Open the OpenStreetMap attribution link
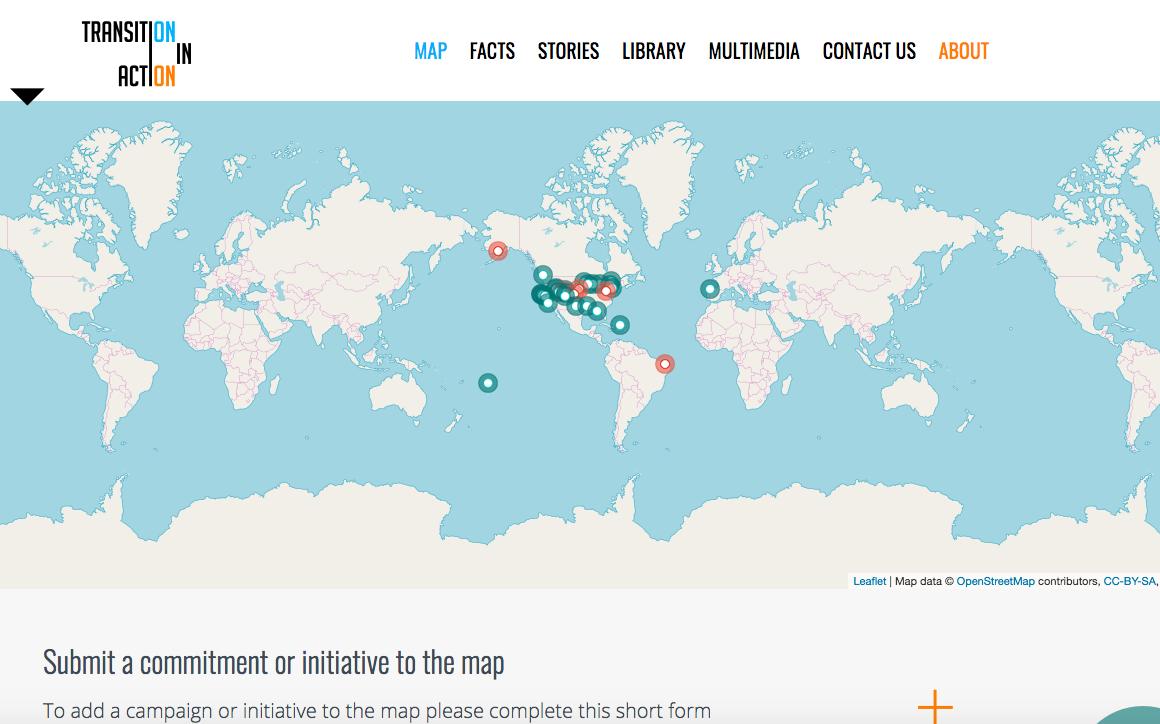 pyautogui.click(x=995, y=581)
